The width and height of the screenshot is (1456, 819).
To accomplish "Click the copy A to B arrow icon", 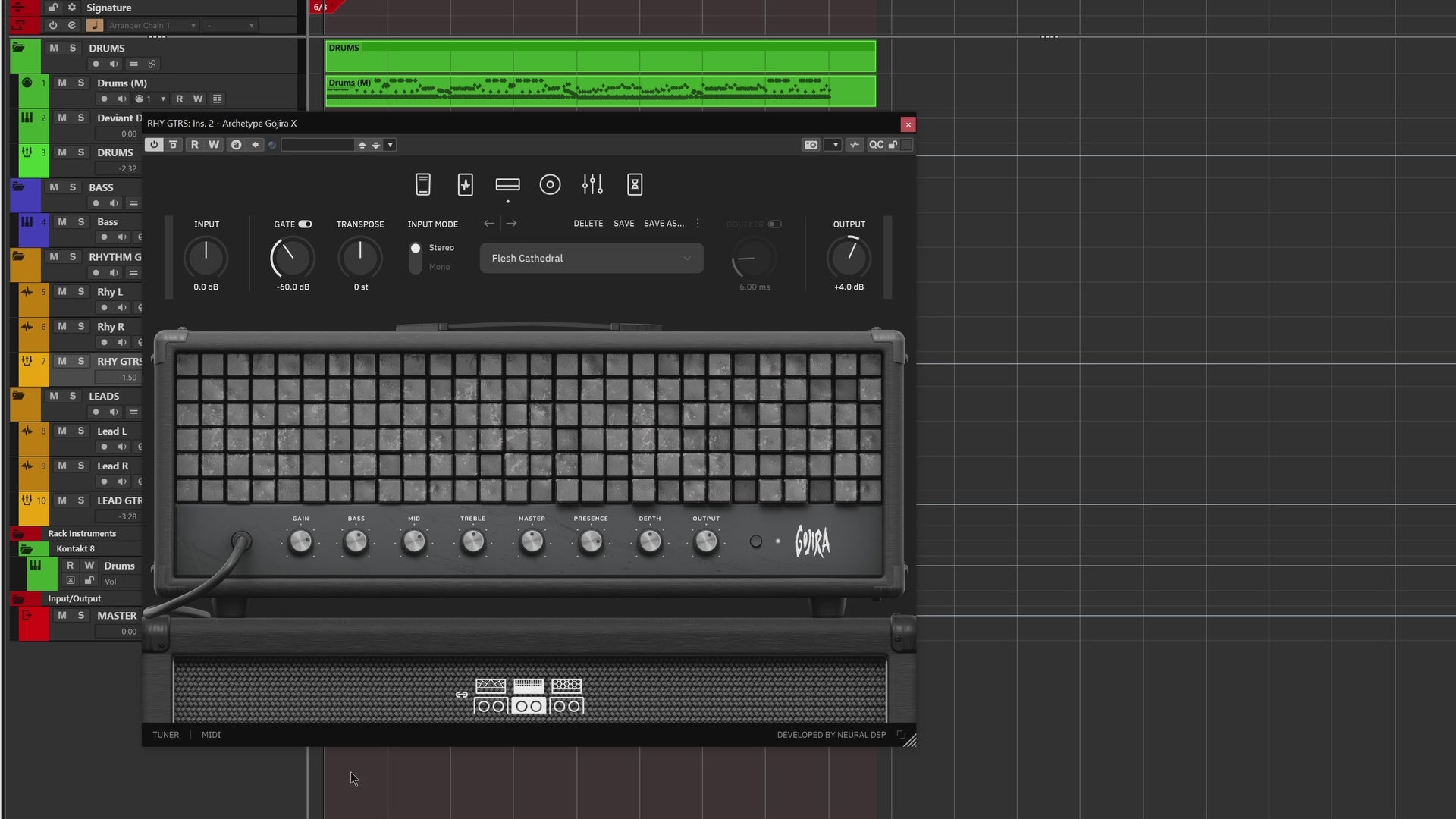I will (x=256, y=145).
